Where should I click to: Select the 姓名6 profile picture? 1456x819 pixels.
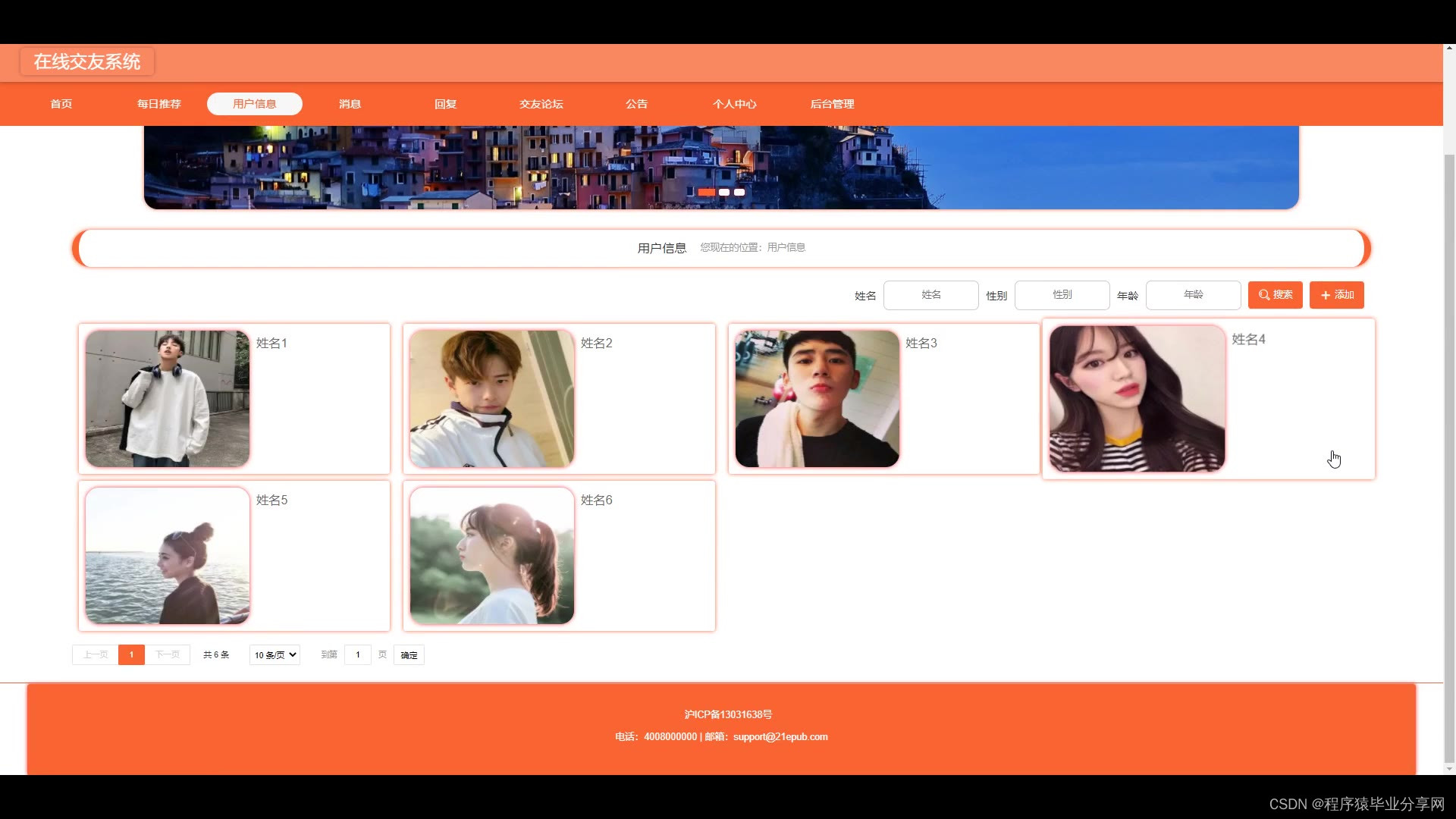coord(491,556)
